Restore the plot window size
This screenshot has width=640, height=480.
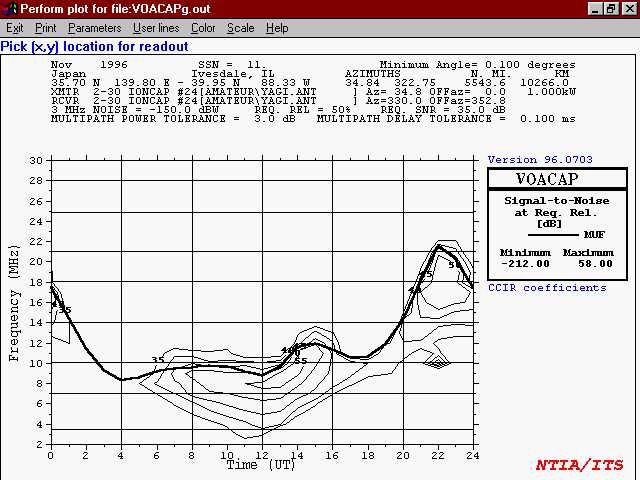611,9
